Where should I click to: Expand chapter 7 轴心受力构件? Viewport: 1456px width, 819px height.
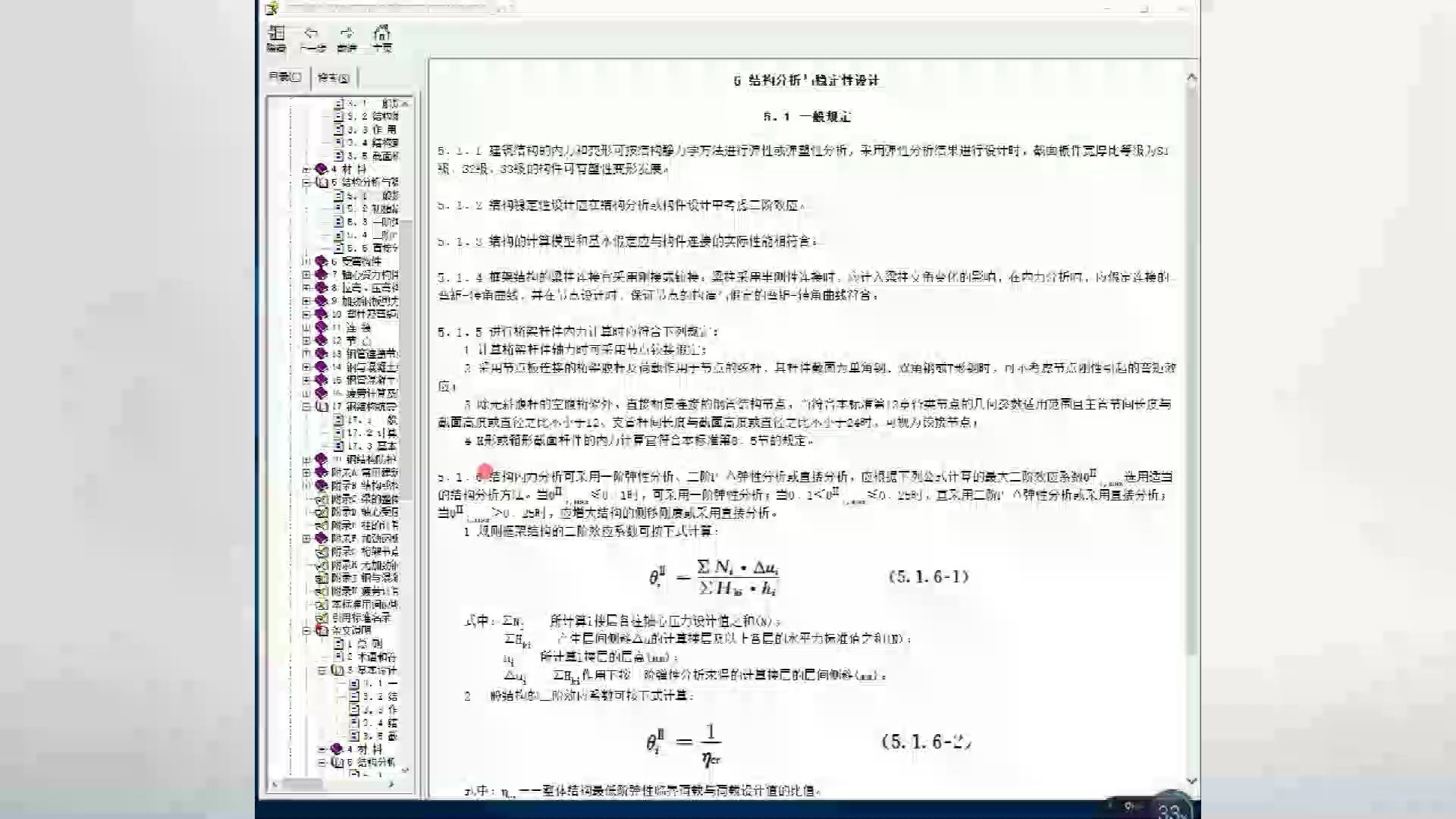click(x=306, y=275)
